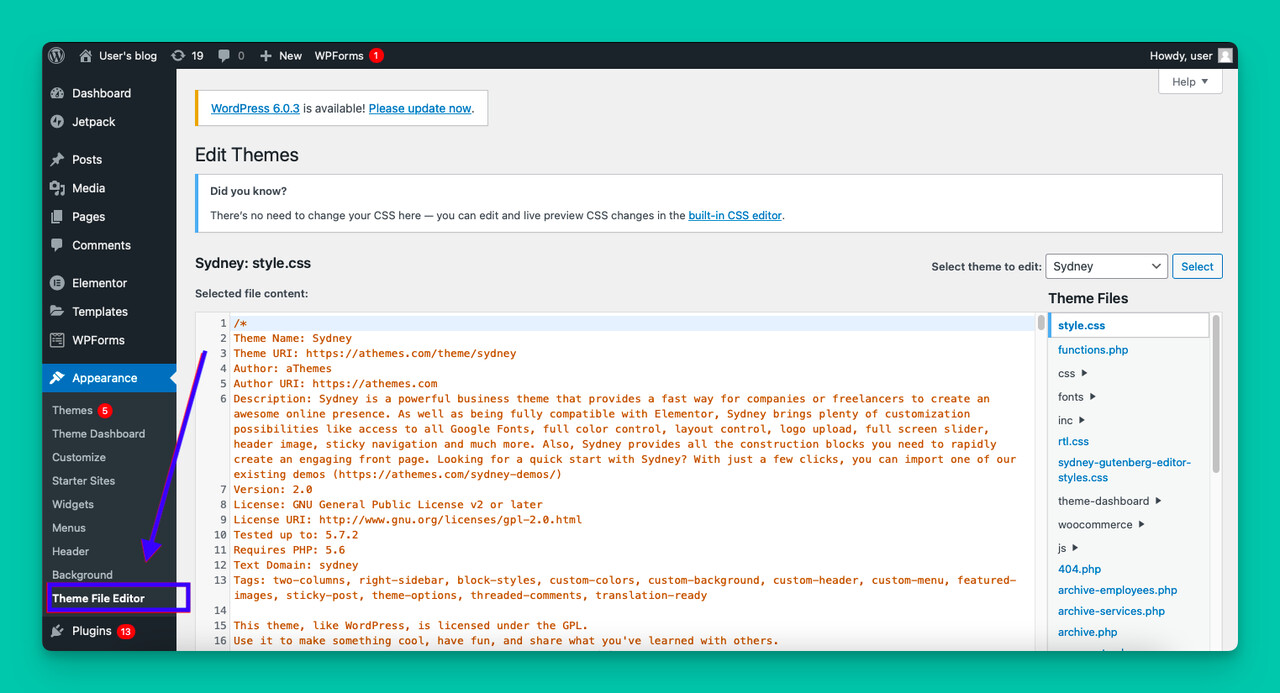Click the code editor vertical scrollbar

tap(1040, 322)
